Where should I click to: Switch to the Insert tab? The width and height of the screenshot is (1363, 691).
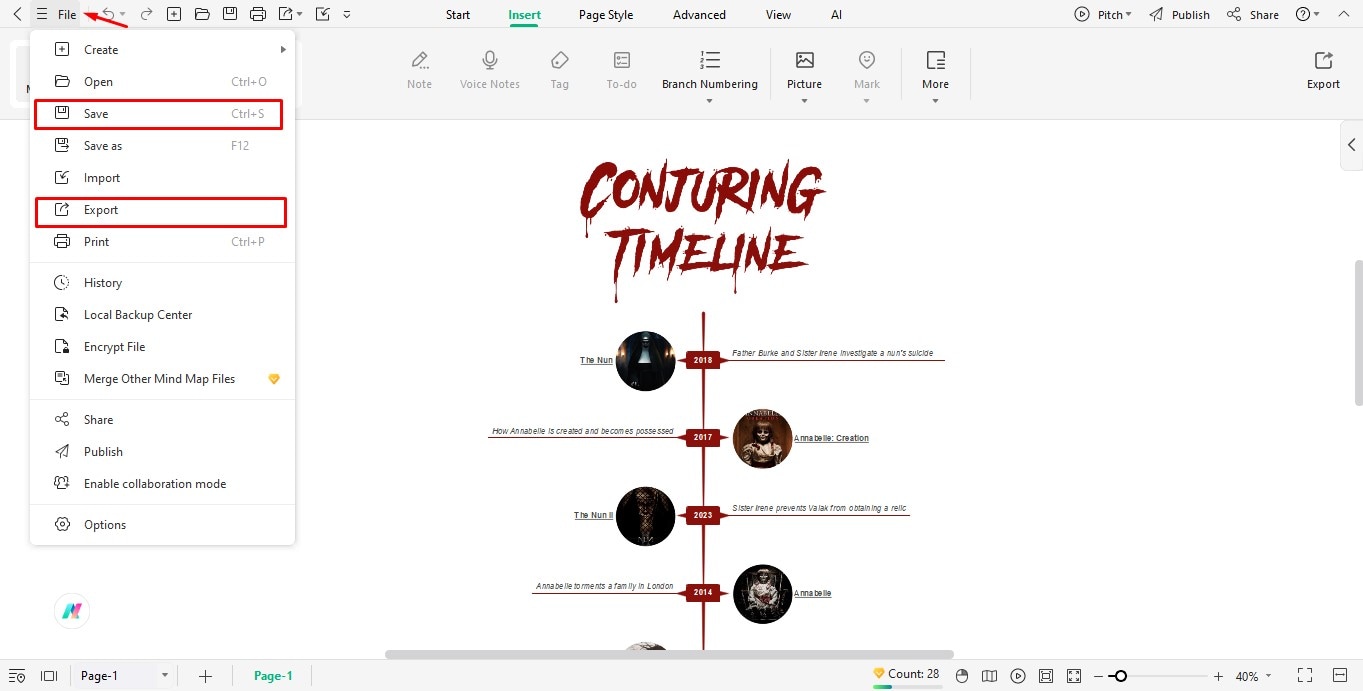[x=524, y=15]
